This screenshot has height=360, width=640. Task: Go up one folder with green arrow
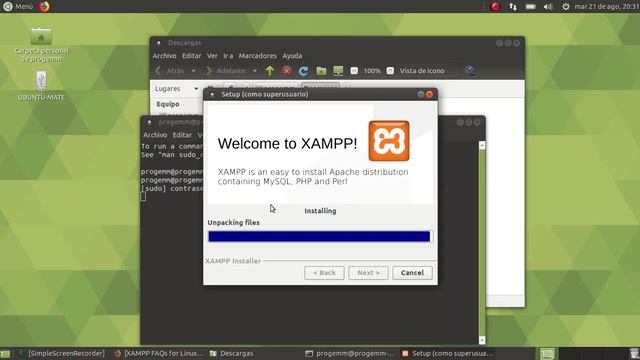pos(270,71)
